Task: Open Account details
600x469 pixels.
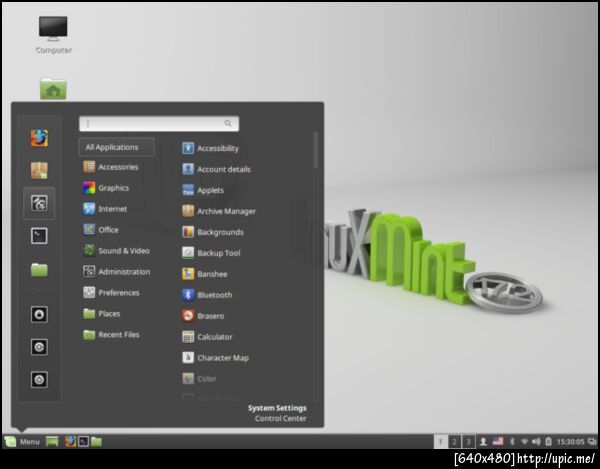Action: coord(217,169)
